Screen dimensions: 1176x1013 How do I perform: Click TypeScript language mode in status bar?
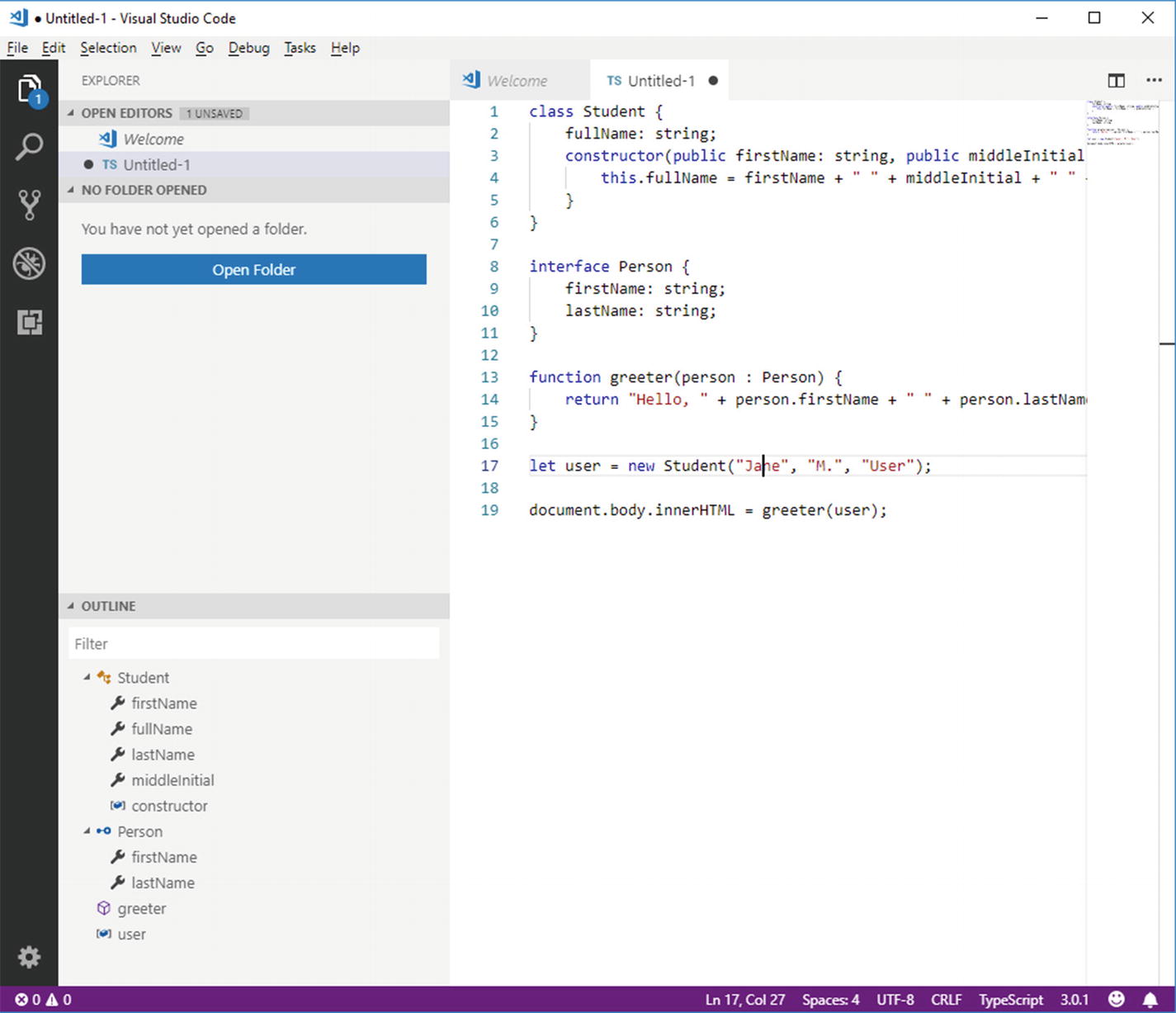pos(1010,999)
